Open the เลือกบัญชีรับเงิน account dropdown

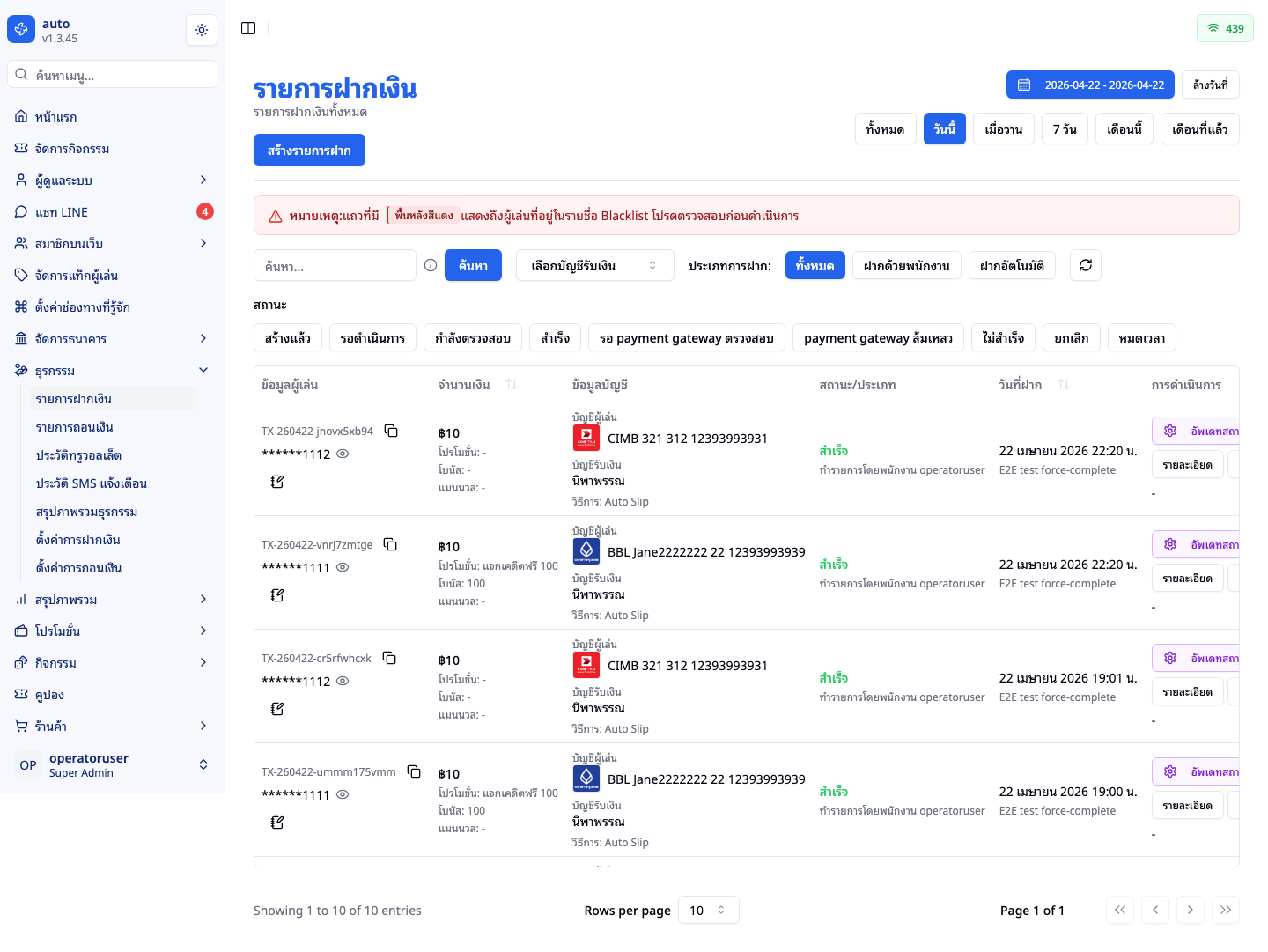pos(594,265)
